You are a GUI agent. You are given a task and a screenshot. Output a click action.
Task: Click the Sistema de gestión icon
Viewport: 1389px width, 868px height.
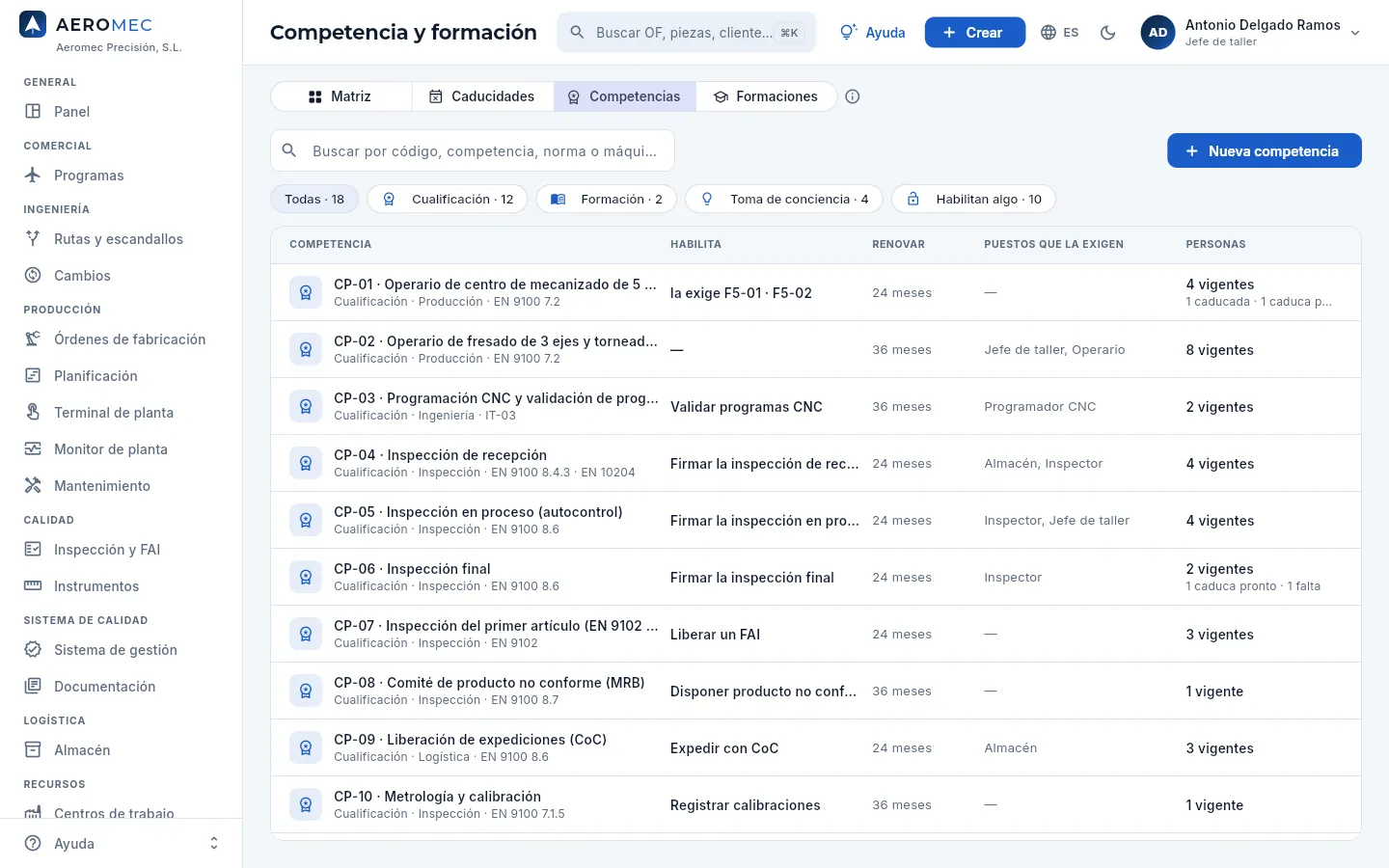point(33,649)
